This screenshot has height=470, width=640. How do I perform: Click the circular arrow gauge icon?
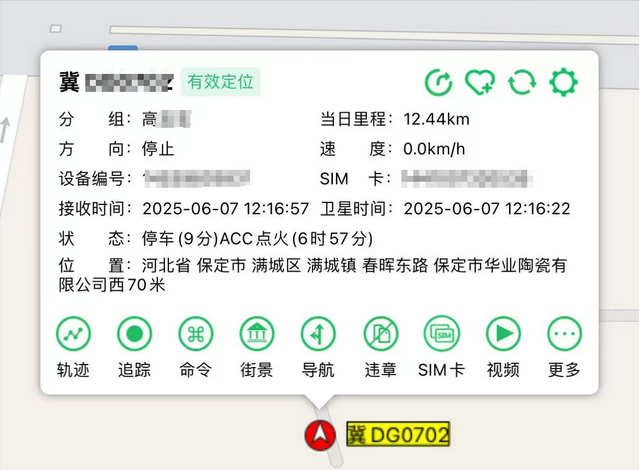click(x=439, y=82)
